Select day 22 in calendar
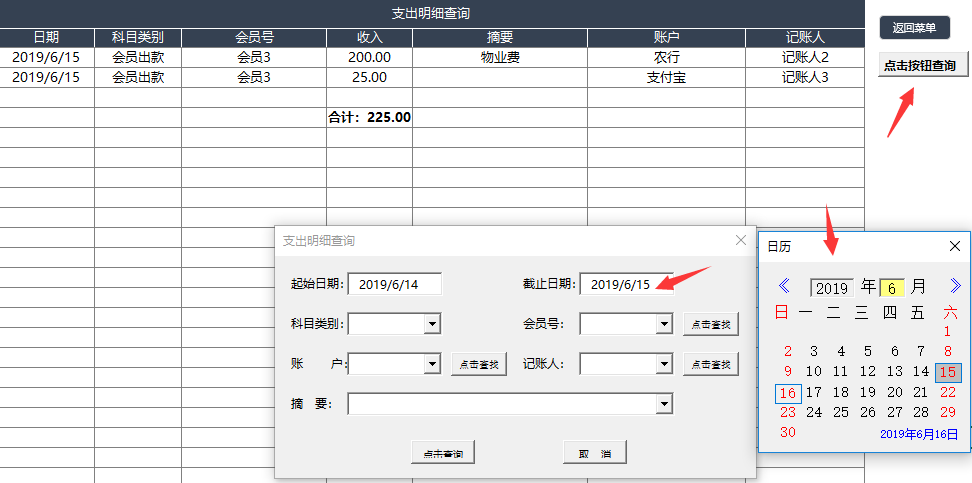 click(948, 392)
